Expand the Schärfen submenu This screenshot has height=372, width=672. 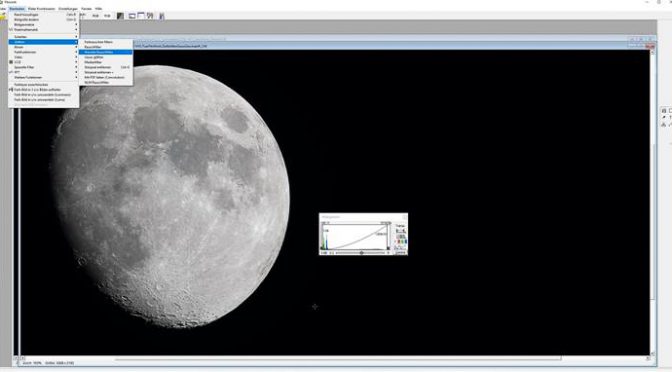pos(43,37)
